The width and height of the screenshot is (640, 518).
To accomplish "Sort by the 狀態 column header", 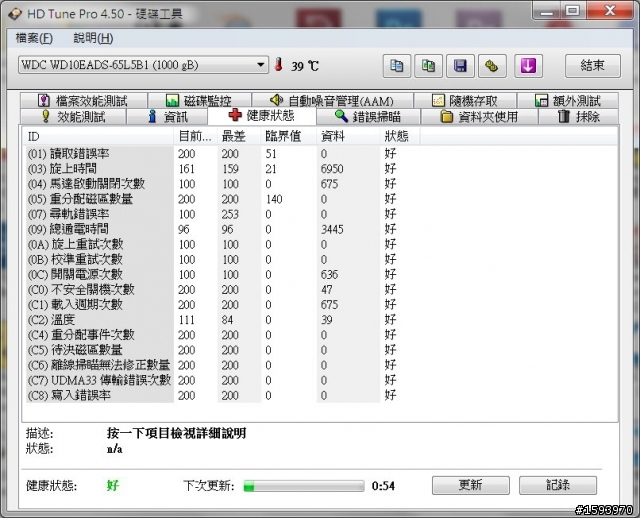I will pos(400,136).
